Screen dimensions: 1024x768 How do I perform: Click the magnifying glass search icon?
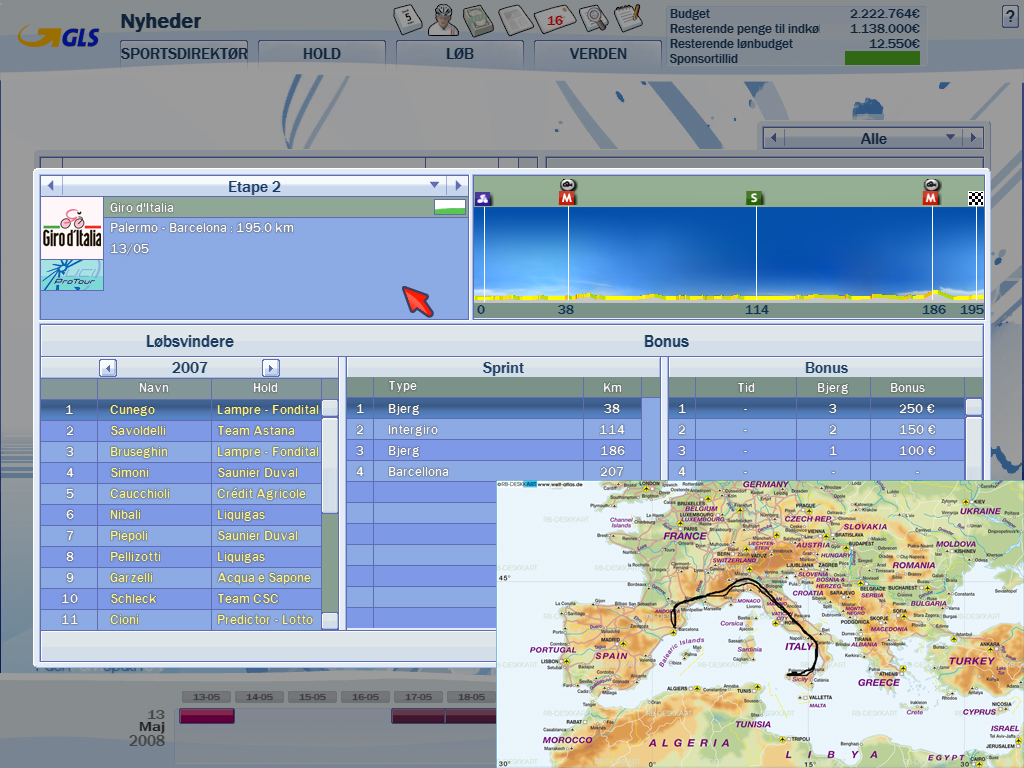pyautogui.click(x=592, y=17)
